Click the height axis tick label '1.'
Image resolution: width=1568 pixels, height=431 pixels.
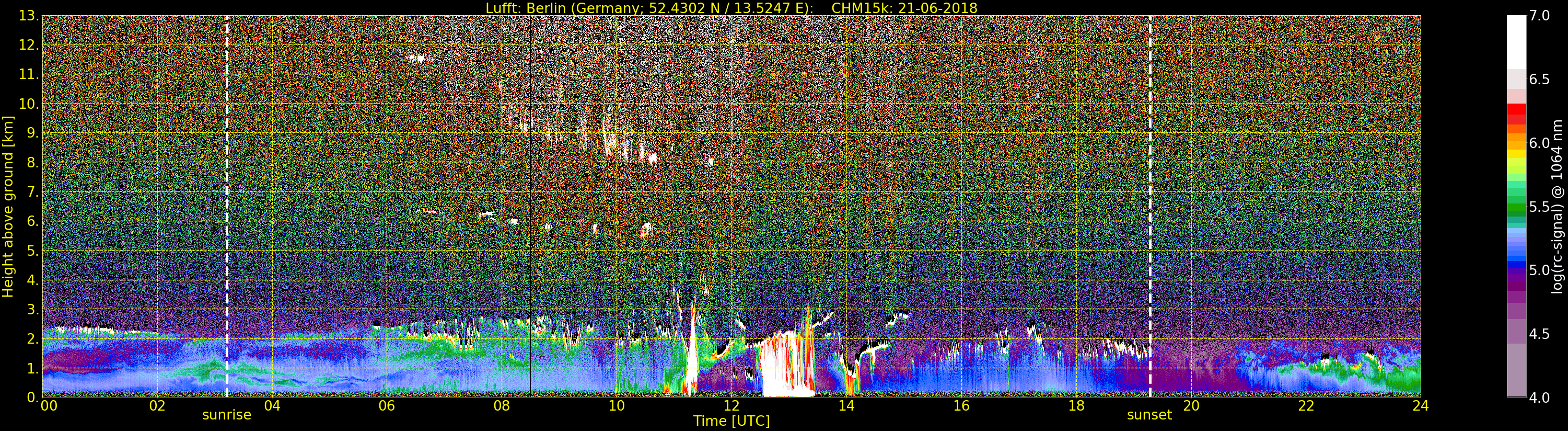(x=32, y=368)
